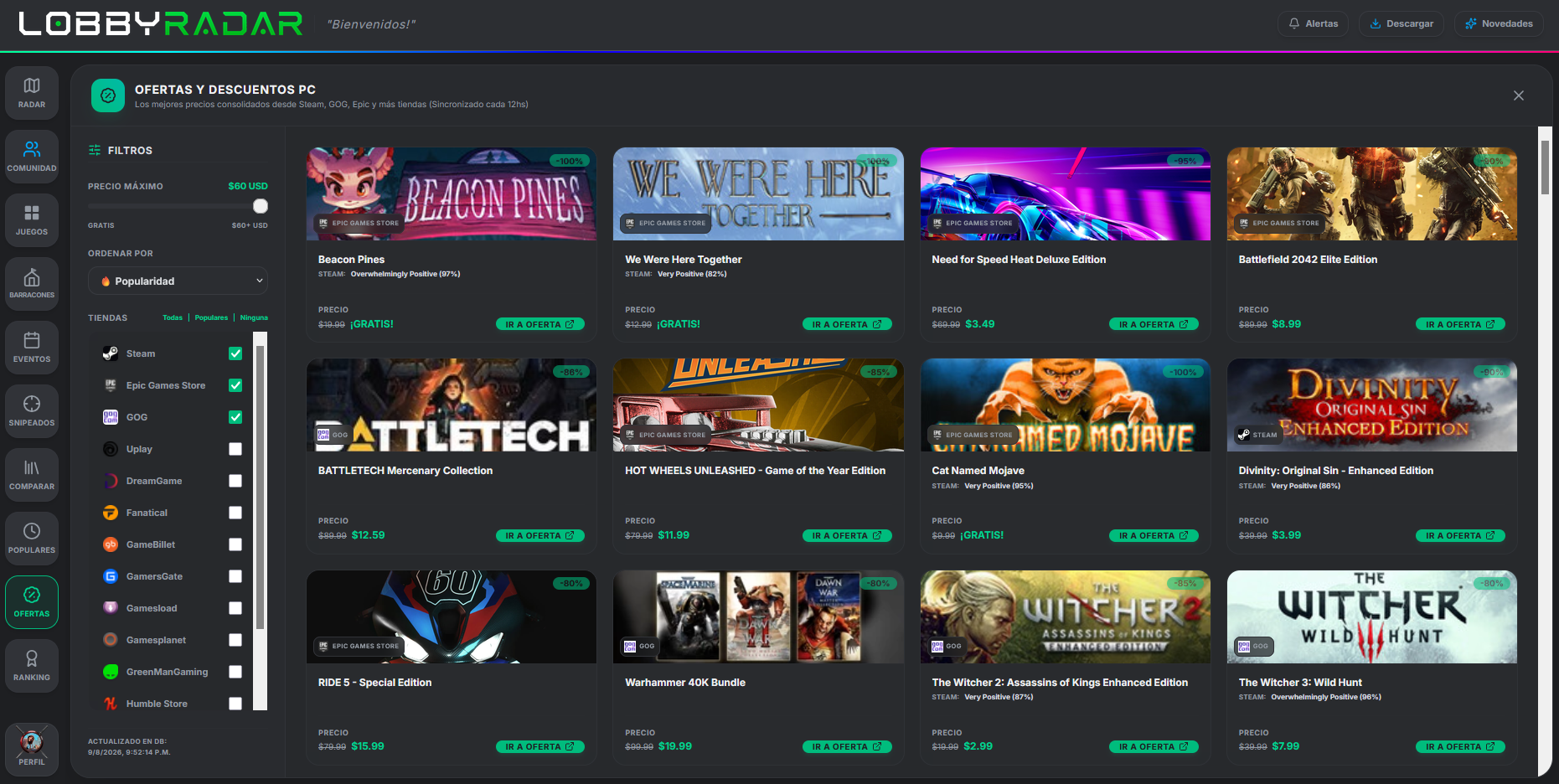Click the GamersGate logo icon

pos(111,576)
